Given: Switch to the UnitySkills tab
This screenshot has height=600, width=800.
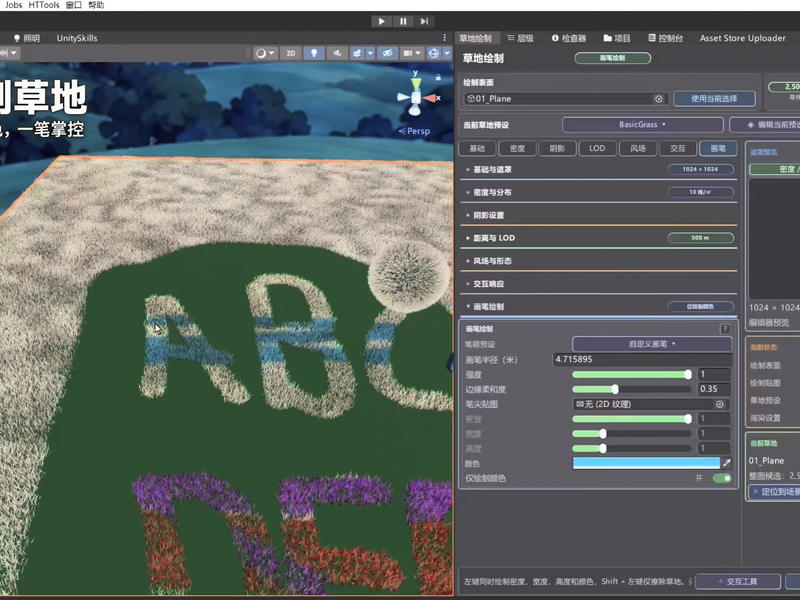Looking at the screenshot, I should pyautogui.click(x=77, y=38).
